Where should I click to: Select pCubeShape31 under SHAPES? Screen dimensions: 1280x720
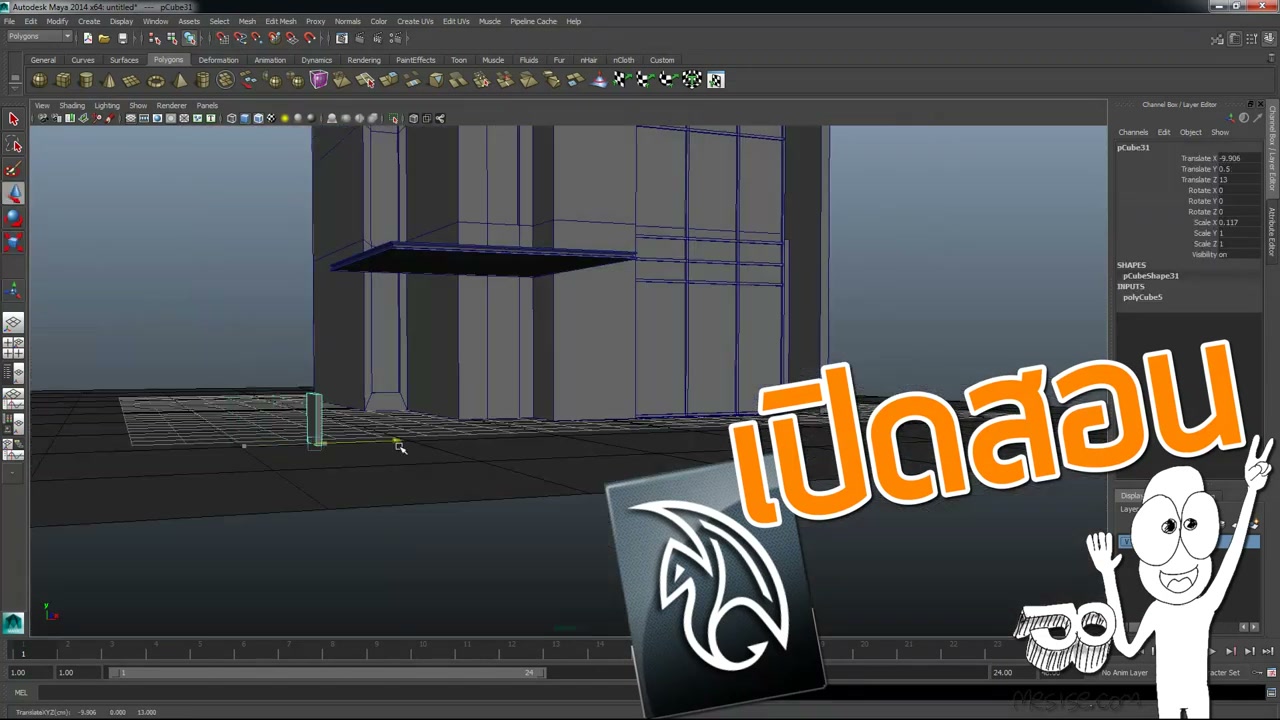[x=1150, y=276]
